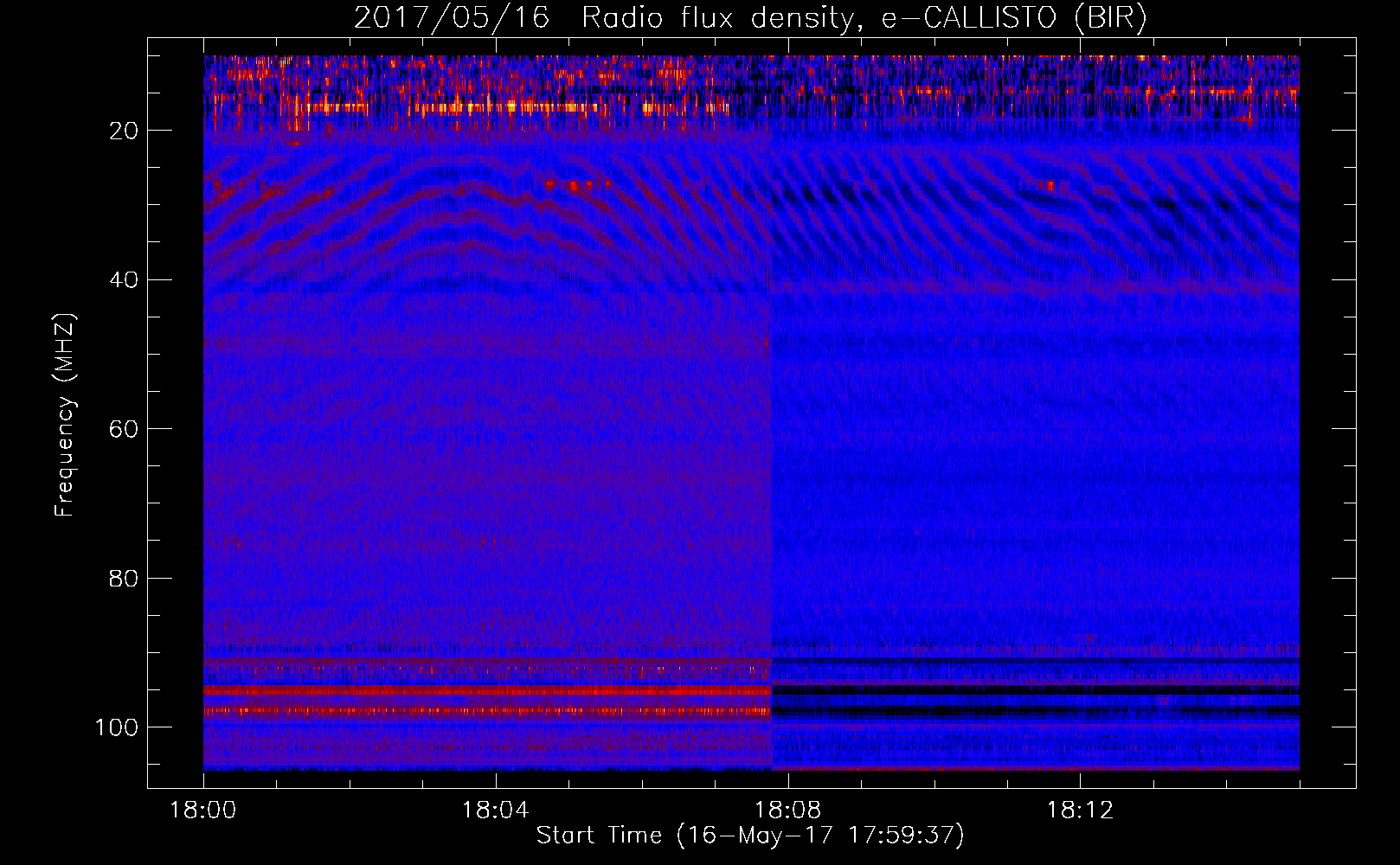Click the '40' frequency tick label

pos(124,280)
